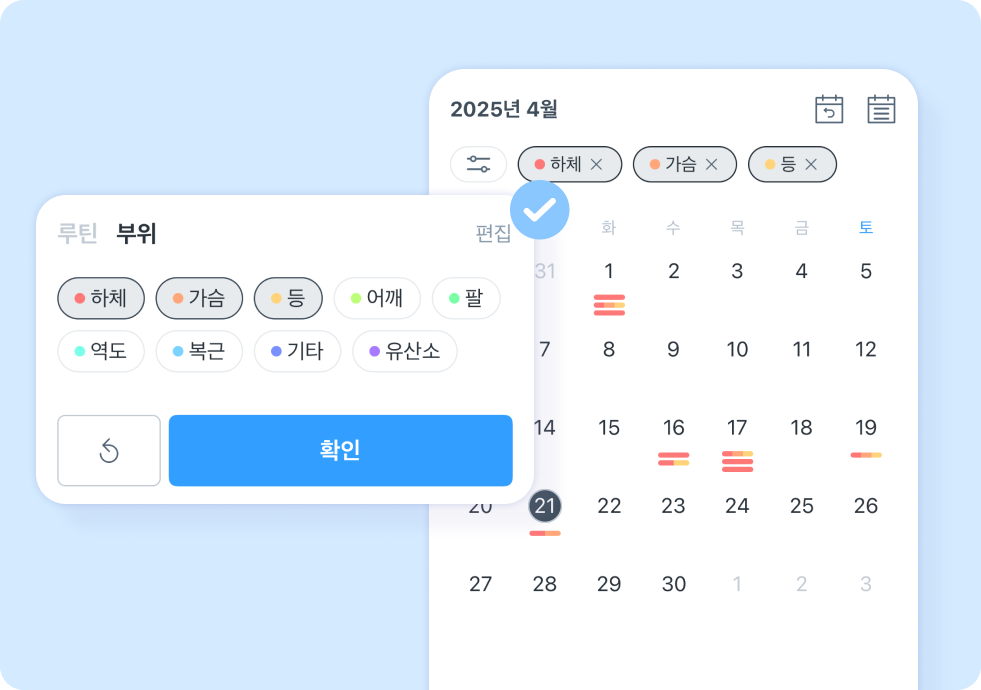Toggle the 유산소 body part chip

tap(405, 351)
